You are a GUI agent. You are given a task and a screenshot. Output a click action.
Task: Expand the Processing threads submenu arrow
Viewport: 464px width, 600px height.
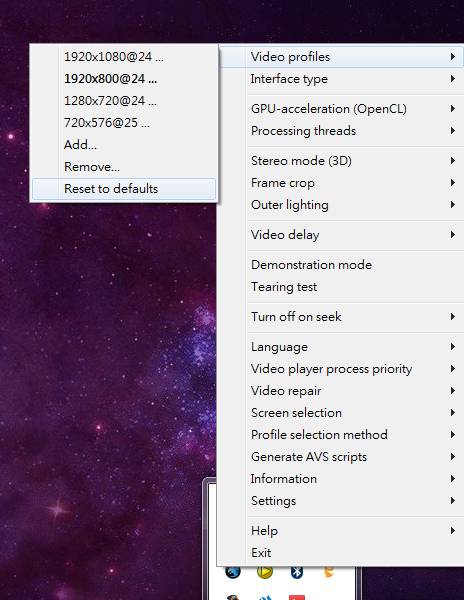453,131
